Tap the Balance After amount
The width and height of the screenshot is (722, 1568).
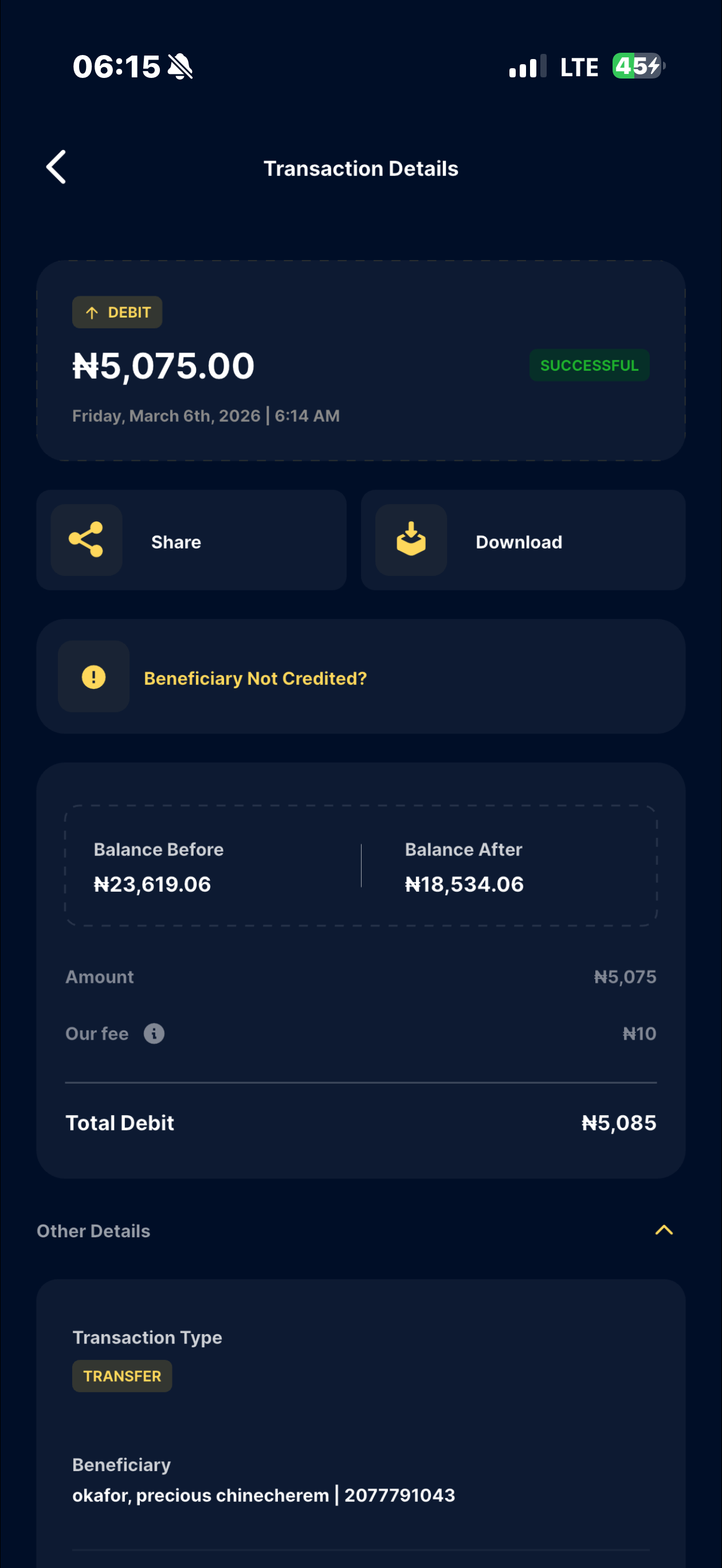coord(464,884)
